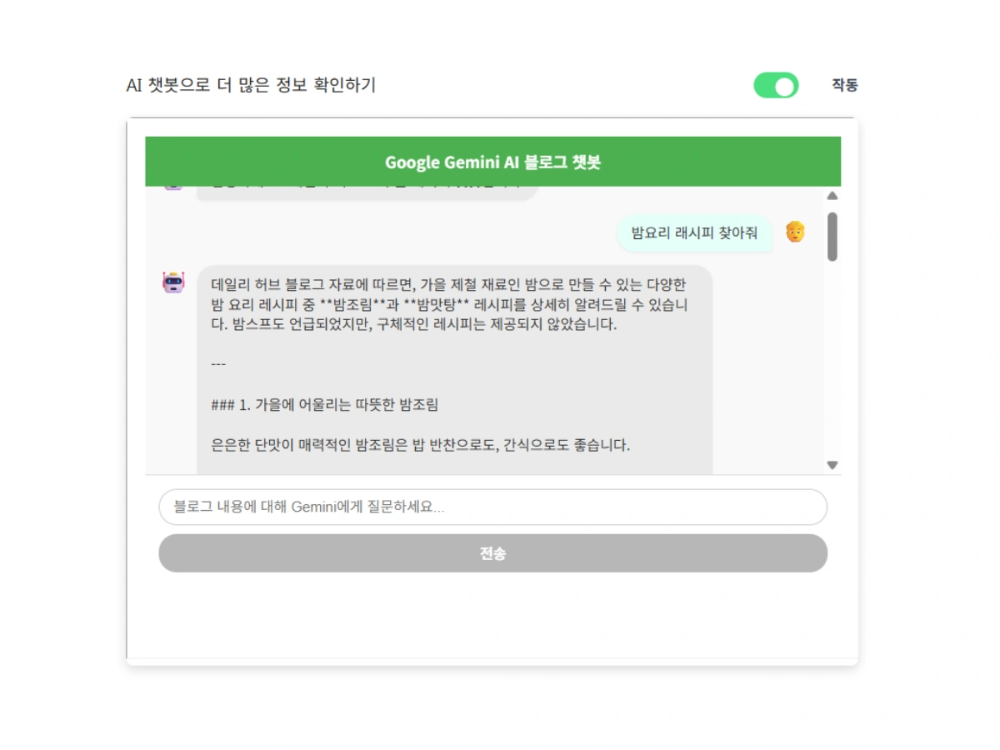The height and width of the screenshot is (750, 1000).
Task: Click the chat scrollbar up arrow
Action: [x=832, y=196]
